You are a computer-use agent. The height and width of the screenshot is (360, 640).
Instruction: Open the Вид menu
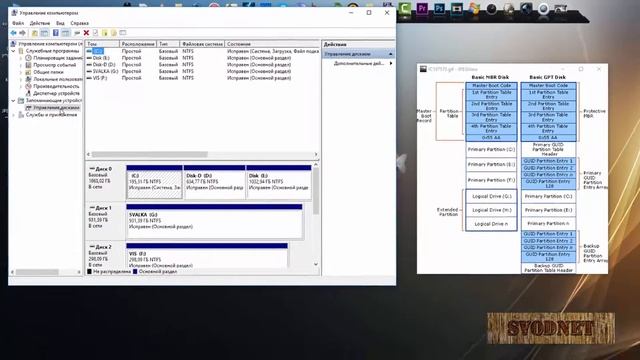(60, 23)
